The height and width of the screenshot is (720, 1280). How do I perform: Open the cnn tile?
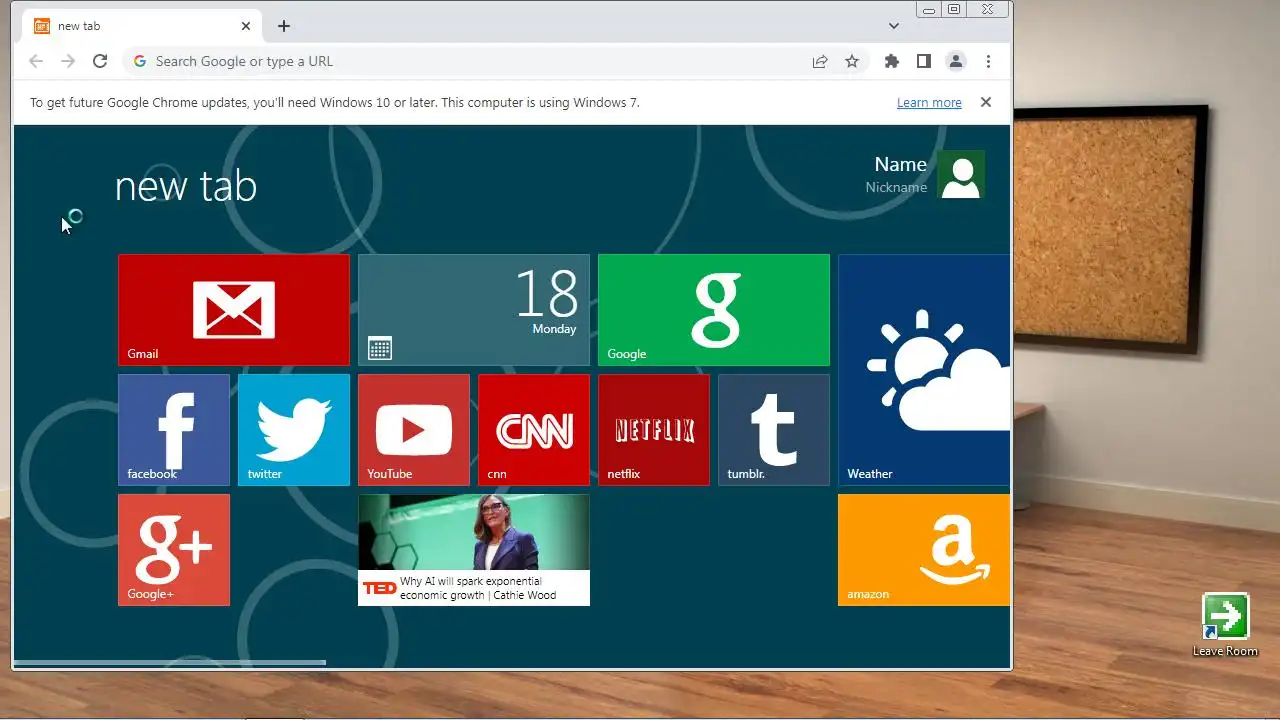point(534,430)
